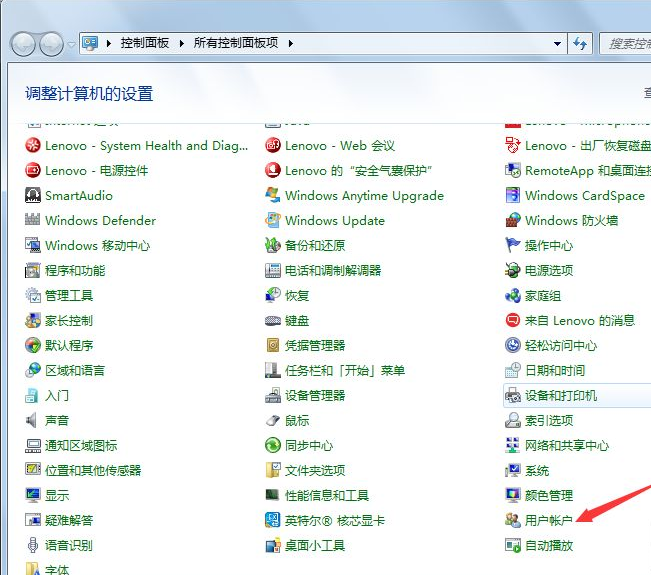Open the 颜色管理 link
Screen dimensions: 651x575
[549, 495]
